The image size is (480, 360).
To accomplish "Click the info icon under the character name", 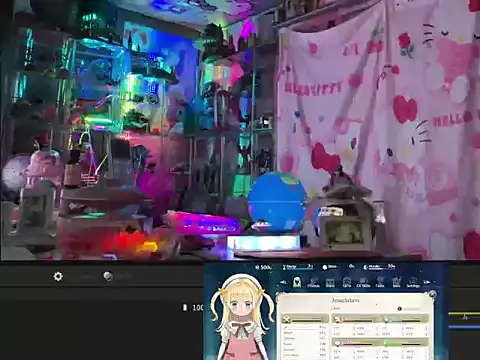I will pyautogui.click(x=399, y=309).
